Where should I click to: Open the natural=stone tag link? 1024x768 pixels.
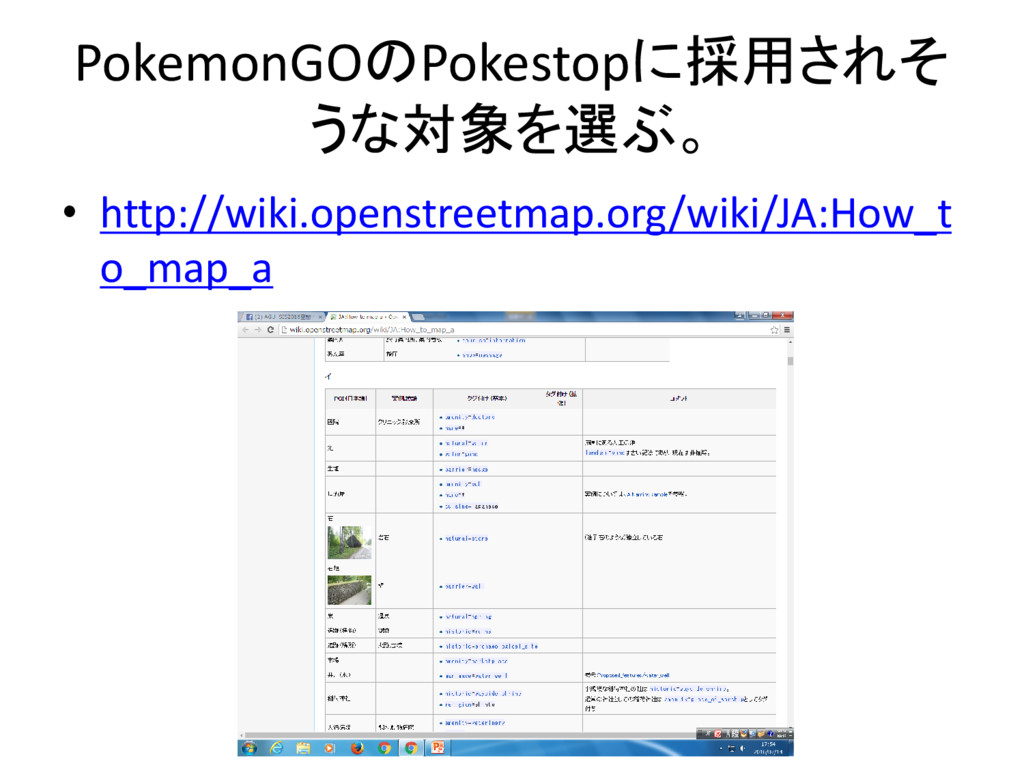(x=466, y=539)
